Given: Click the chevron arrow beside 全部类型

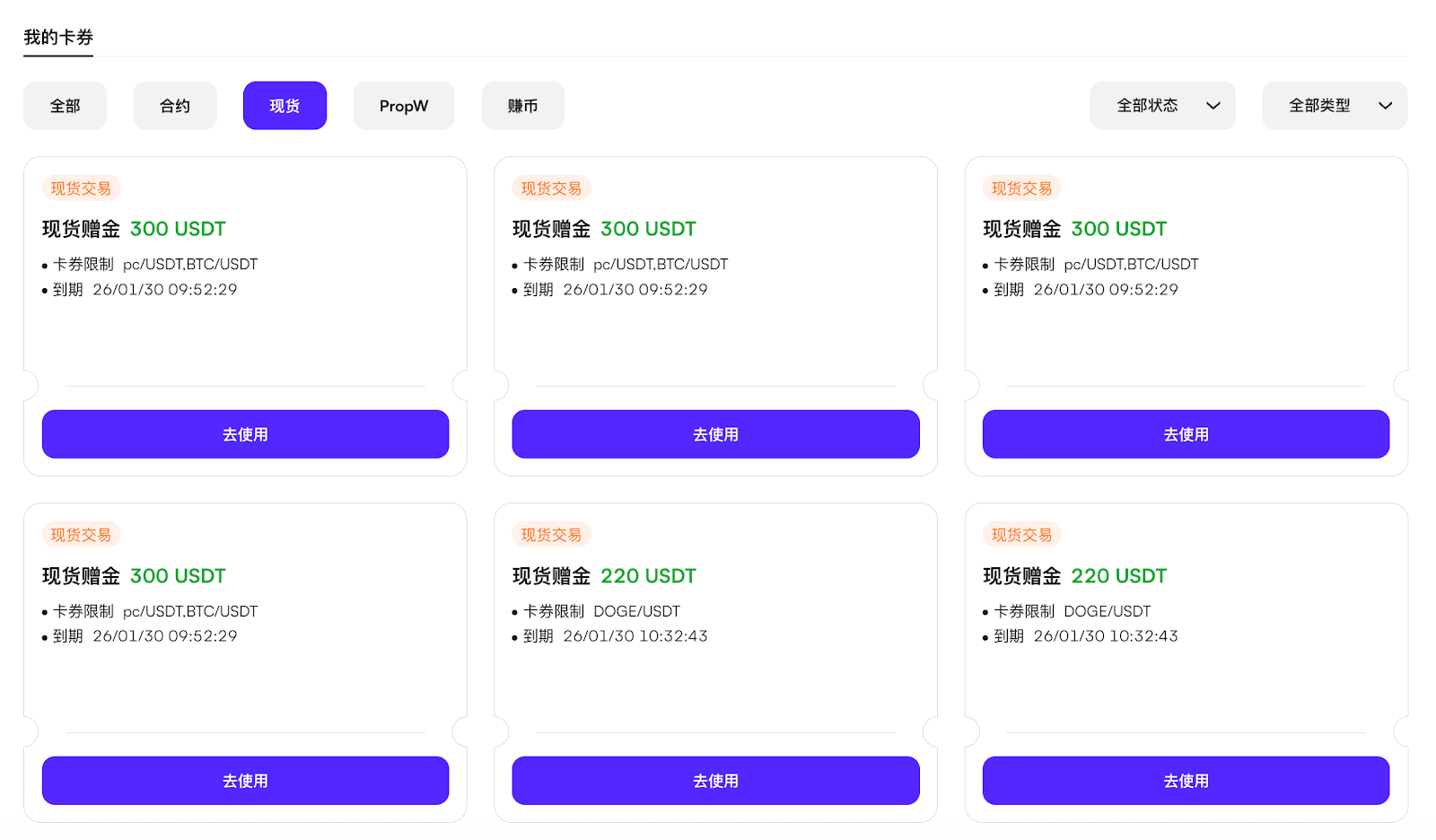Looking at the screenshot, I should coord(1386,106).
